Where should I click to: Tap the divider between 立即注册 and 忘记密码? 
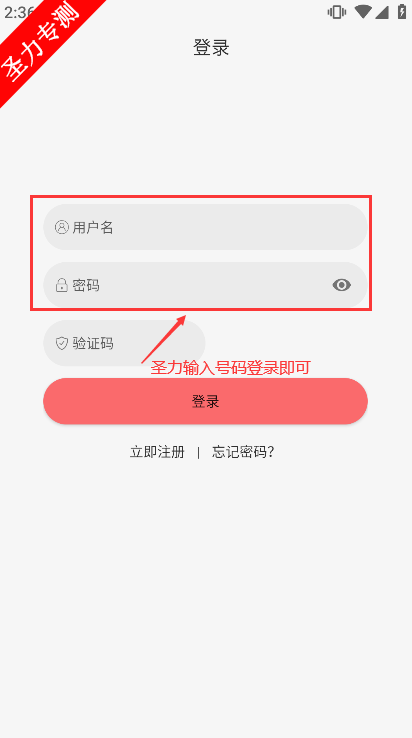(x=198, y=452)
